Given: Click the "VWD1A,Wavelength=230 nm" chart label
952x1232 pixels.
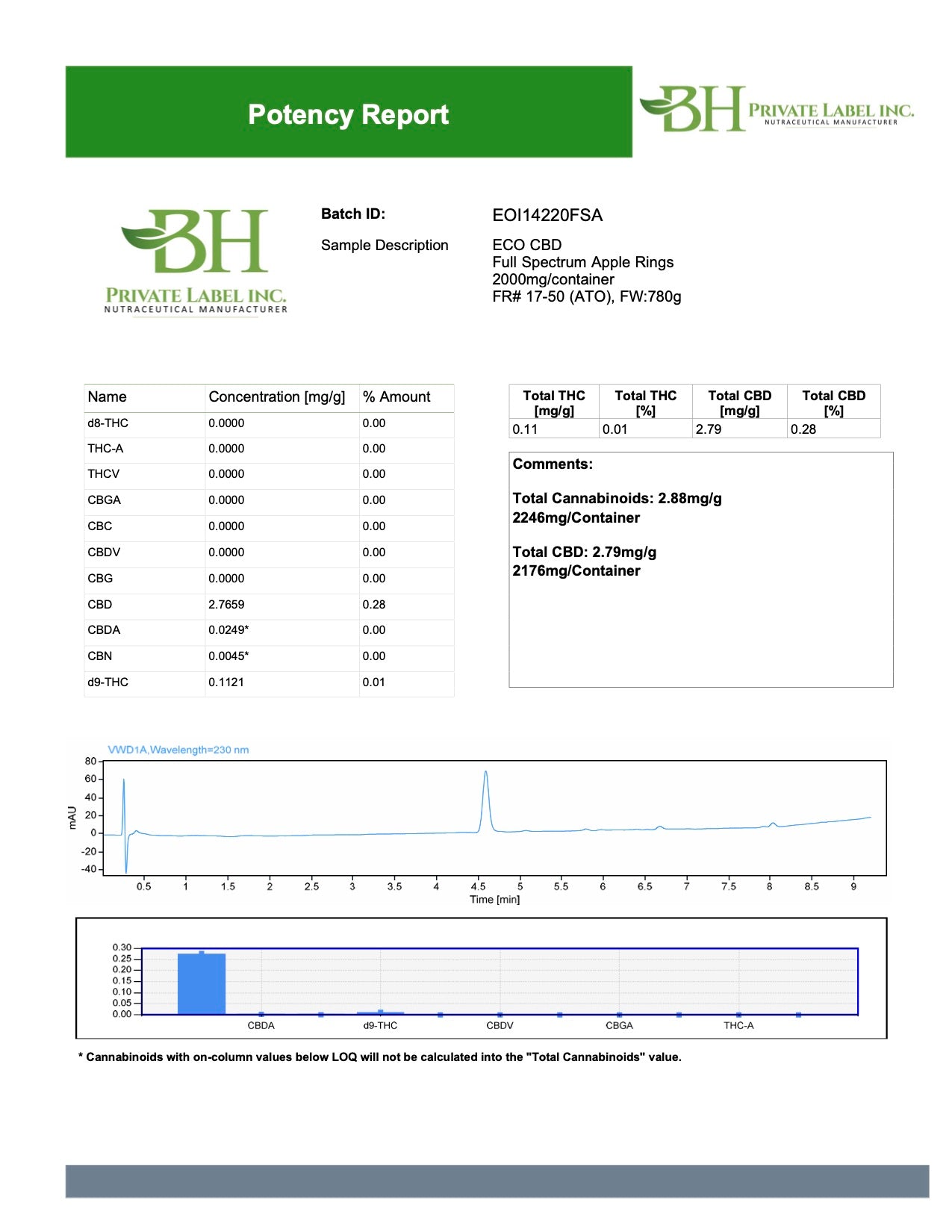Looking at the screenshot, I should point(178,750).
